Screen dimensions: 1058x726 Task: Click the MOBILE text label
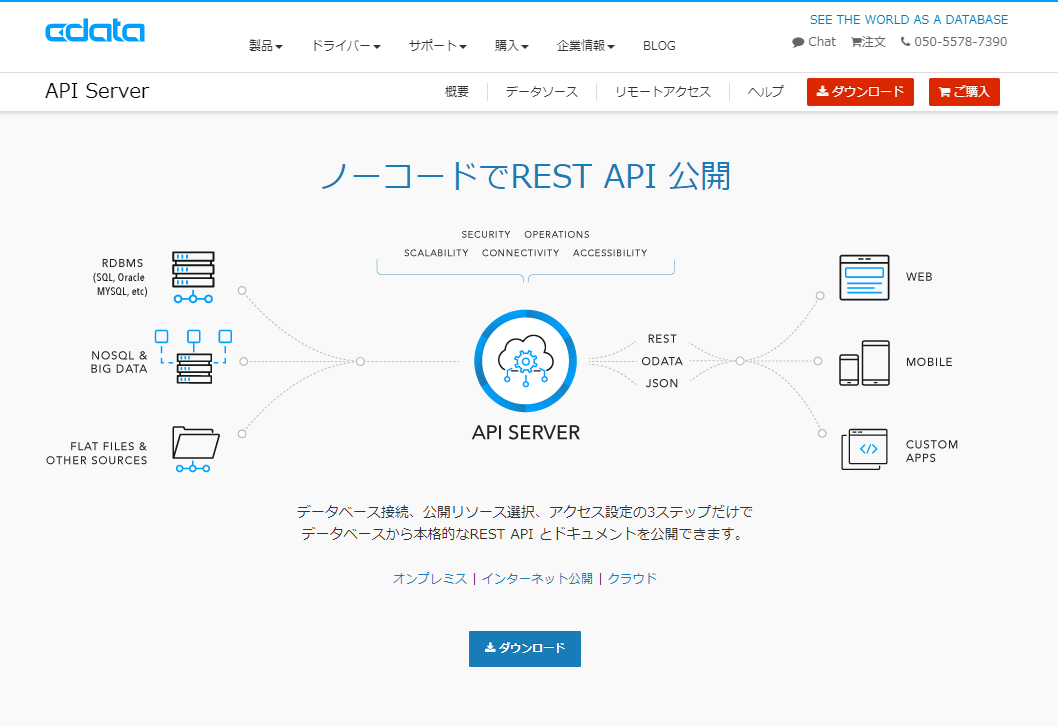click(x=929, y=362)
